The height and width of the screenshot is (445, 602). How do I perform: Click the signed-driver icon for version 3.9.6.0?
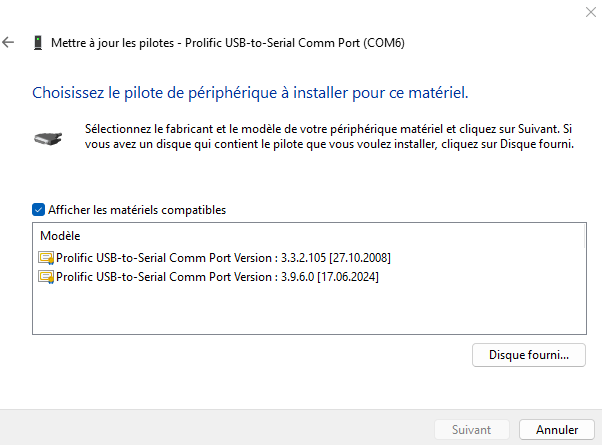(46, 277)
